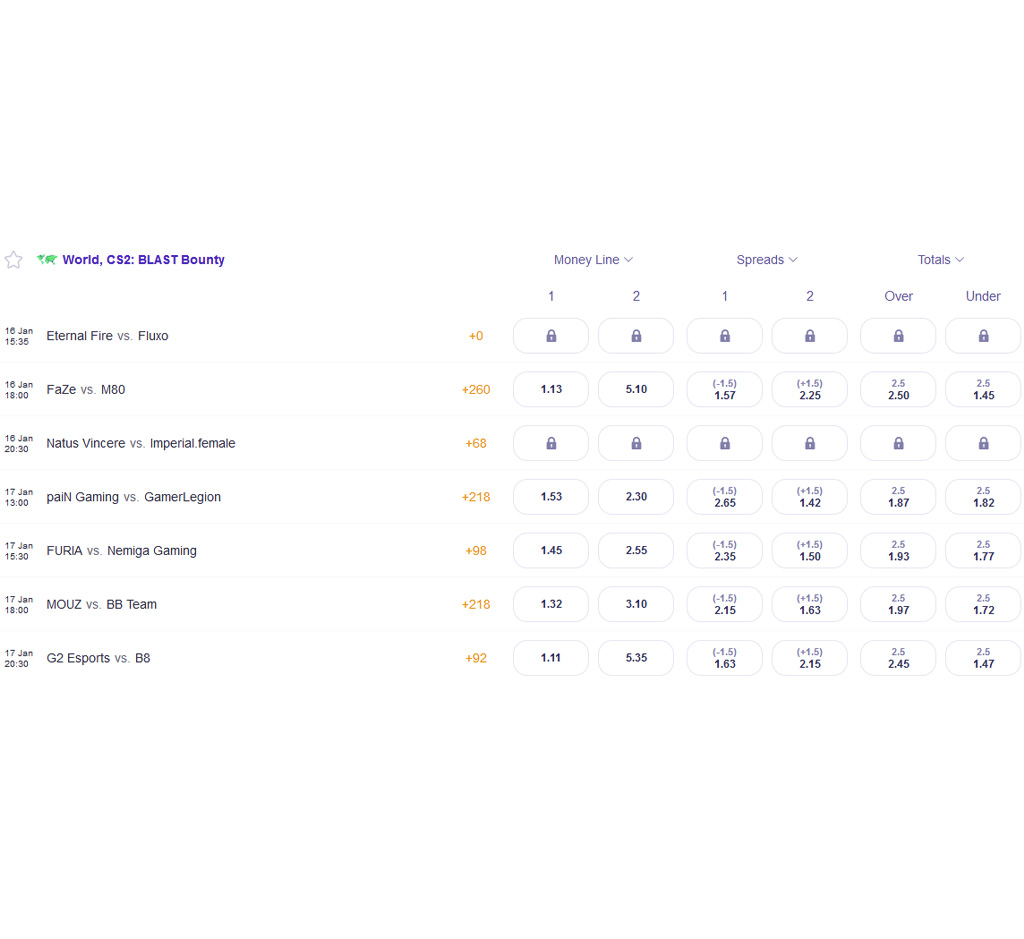This screenshot has height=939, width=1024.
Task: Show +218 more markets for MOUZ match
Action: [475, 605]
